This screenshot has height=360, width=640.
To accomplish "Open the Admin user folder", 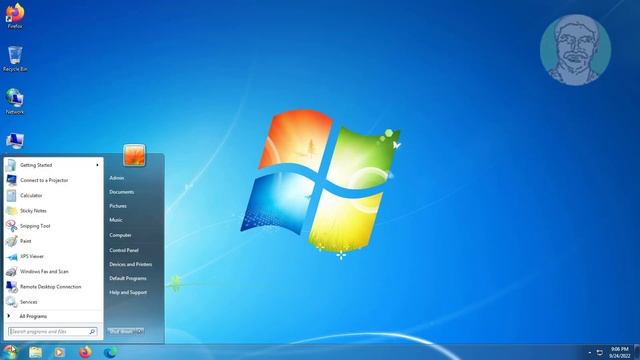I will pos(117,178).
